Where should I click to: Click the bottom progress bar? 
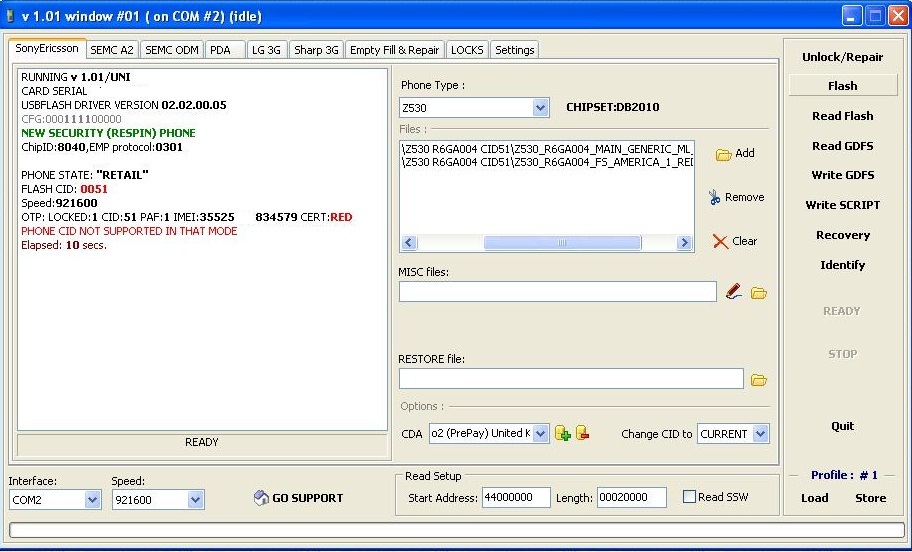pyautogui.click(x=456, y=530)
